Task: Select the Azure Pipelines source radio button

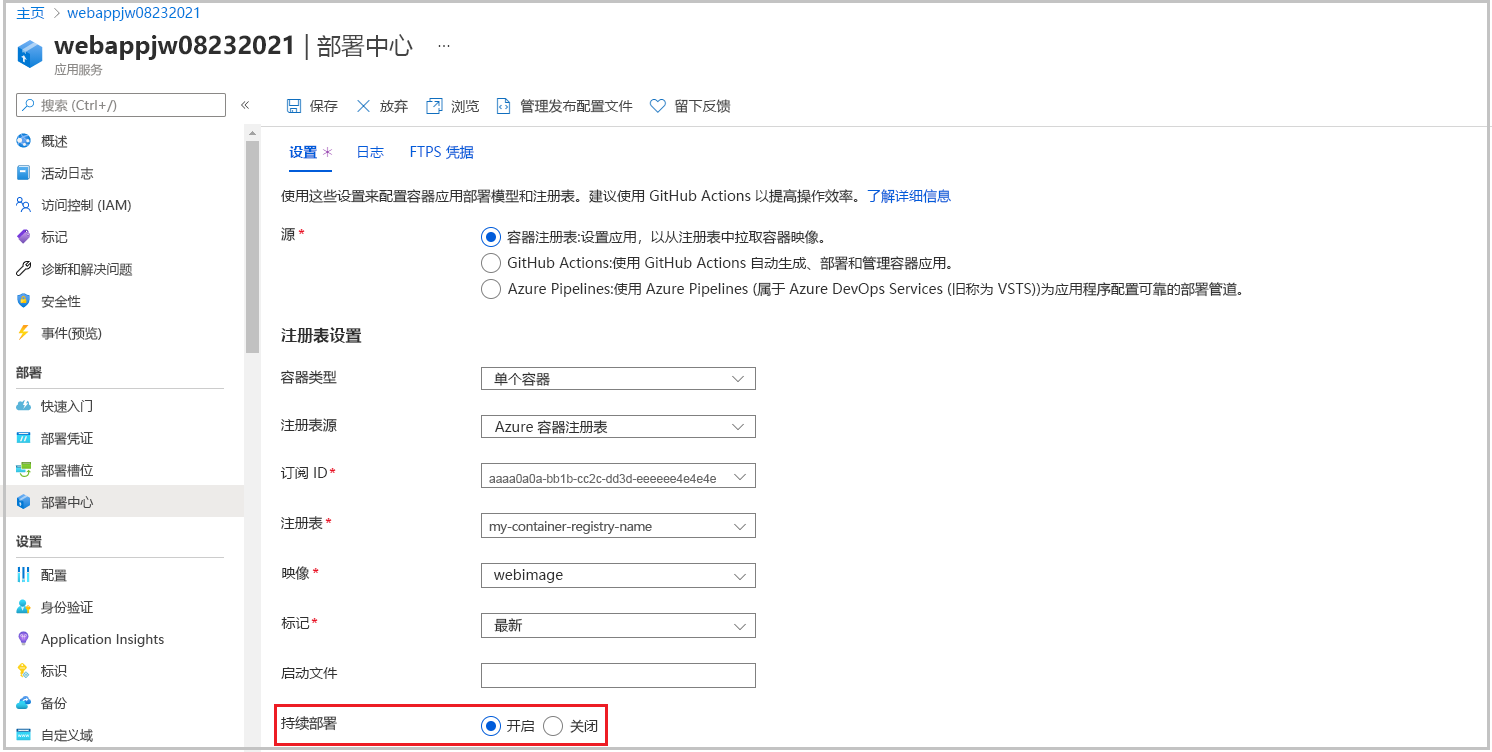Action: pyautogui.click(x=490, y=289)
